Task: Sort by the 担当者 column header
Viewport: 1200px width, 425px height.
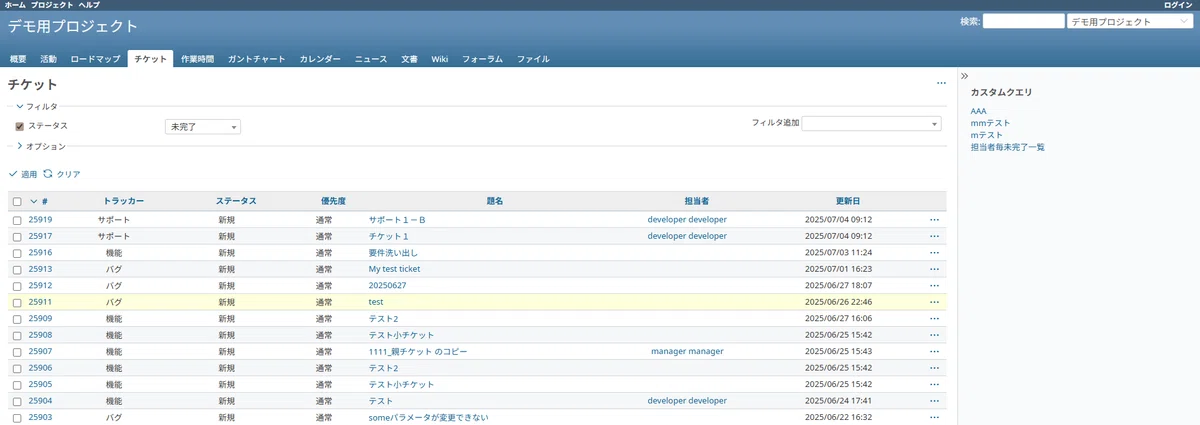Action: click(x=697, y=201)
